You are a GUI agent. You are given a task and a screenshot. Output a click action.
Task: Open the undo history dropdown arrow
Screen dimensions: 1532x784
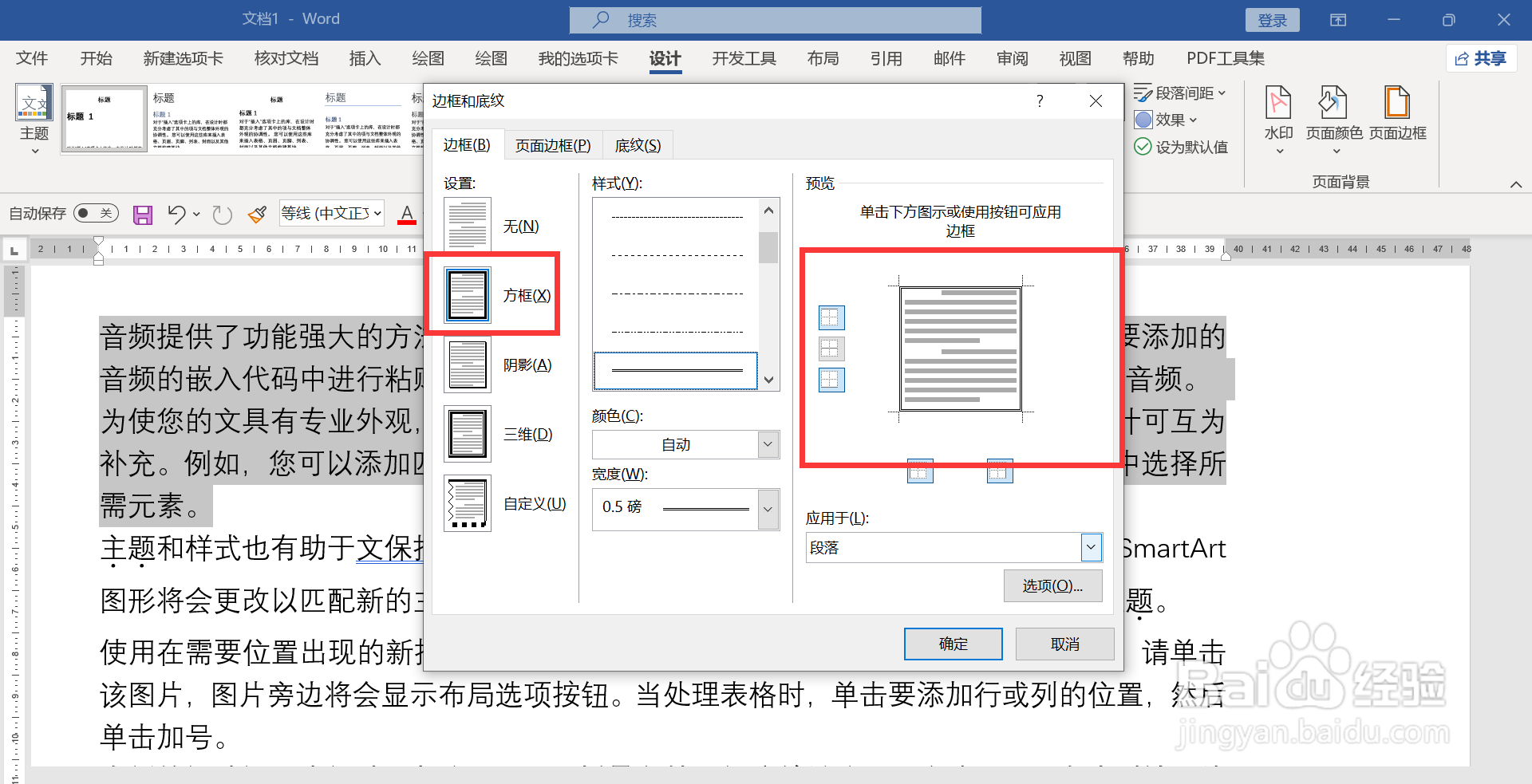tap(196, 214)
